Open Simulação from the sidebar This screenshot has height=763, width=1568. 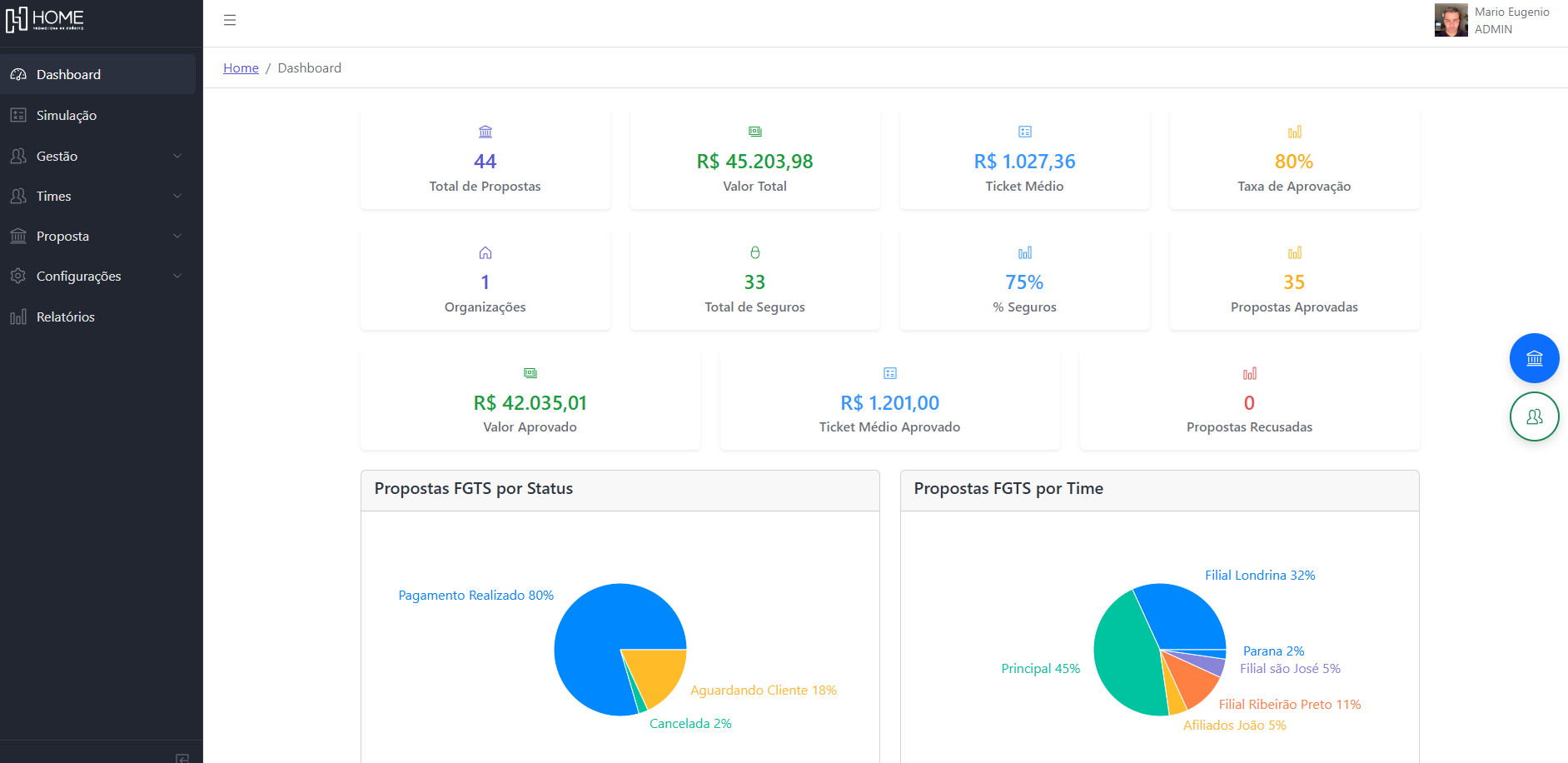[x=67, y=115]
